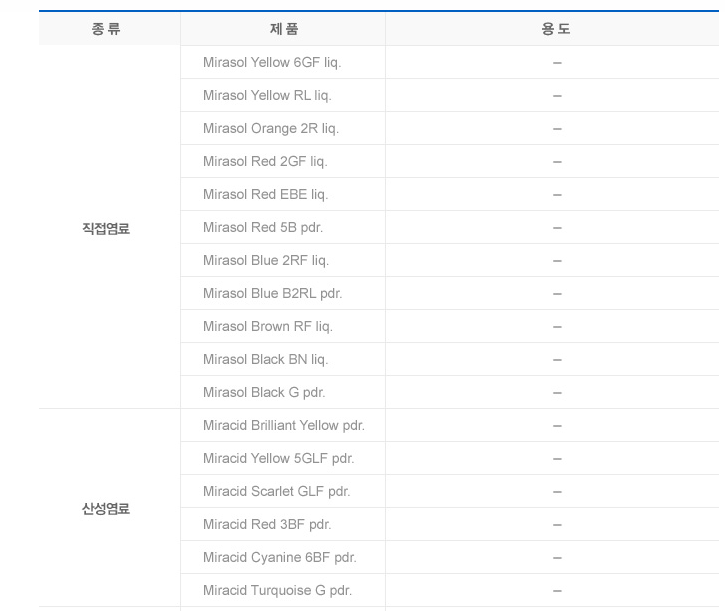The height and width of the screenshot is (611, 725).
Task: Click Miracid Cyanine 6BF pdr. entry
Action: point(279,557)
